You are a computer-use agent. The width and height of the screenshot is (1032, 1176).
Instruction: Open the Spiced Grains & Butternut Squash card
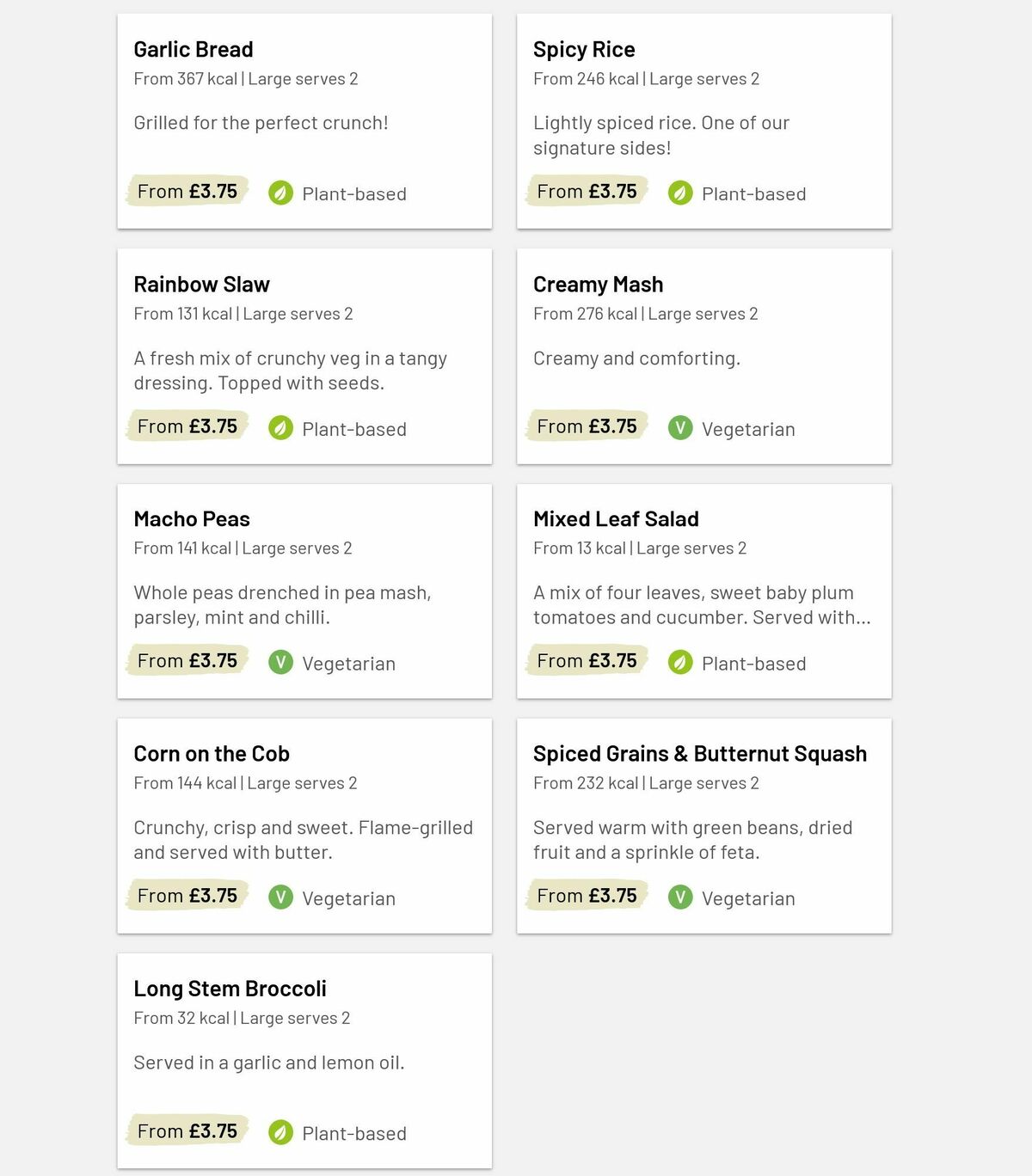tap(703, 825)
